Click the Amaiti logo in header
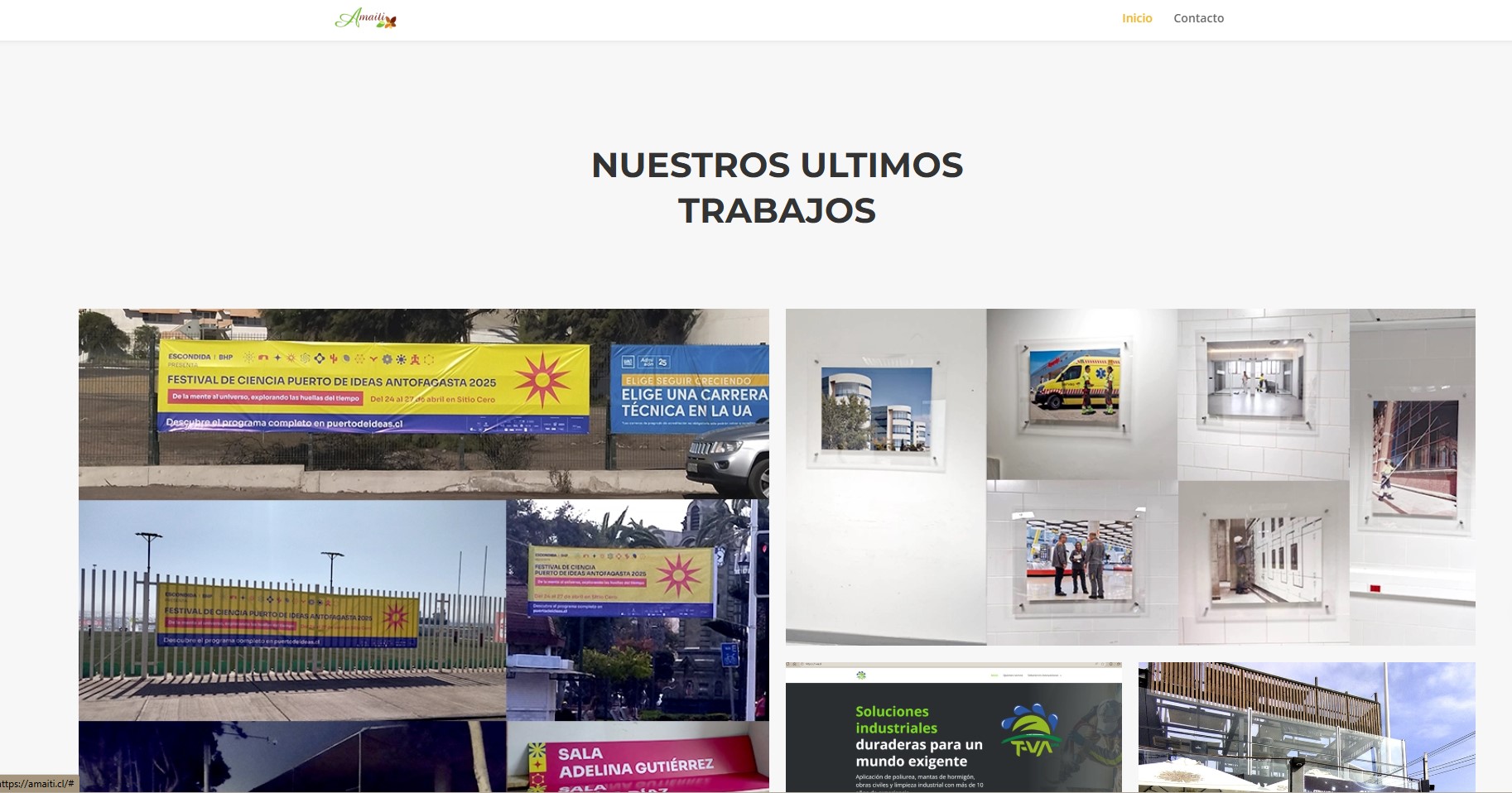Screen dimensions: 1512x793 tap(366, 18)
